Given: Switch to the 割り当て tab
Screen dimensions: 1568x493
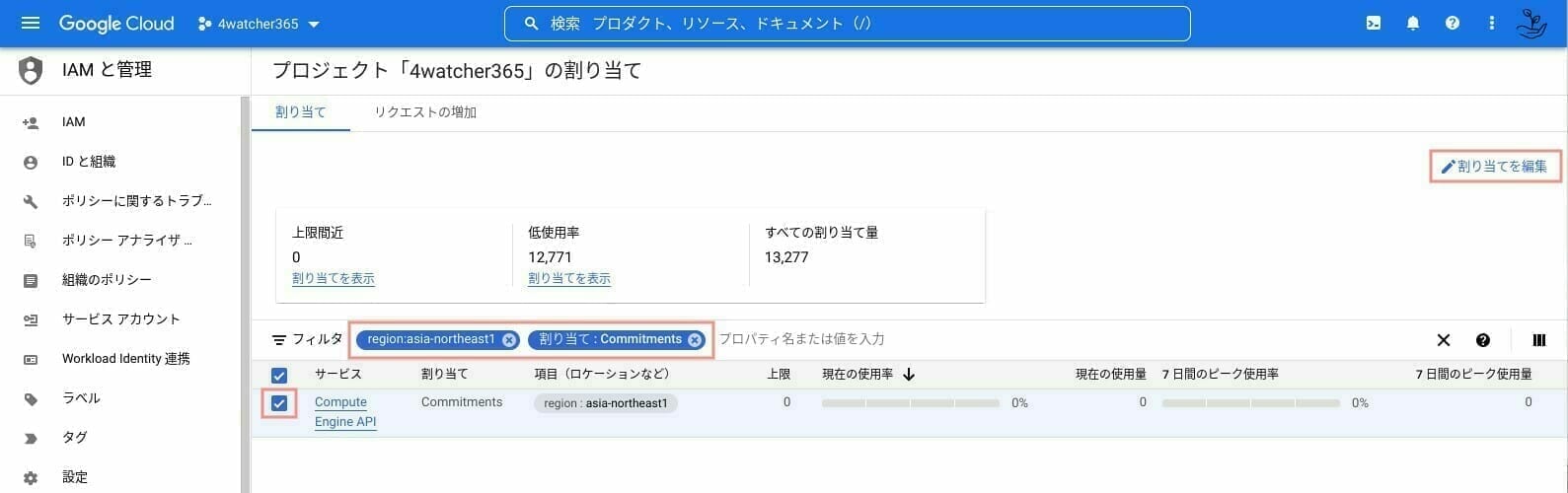Looking at the screenshot, I should pos(301,112).
